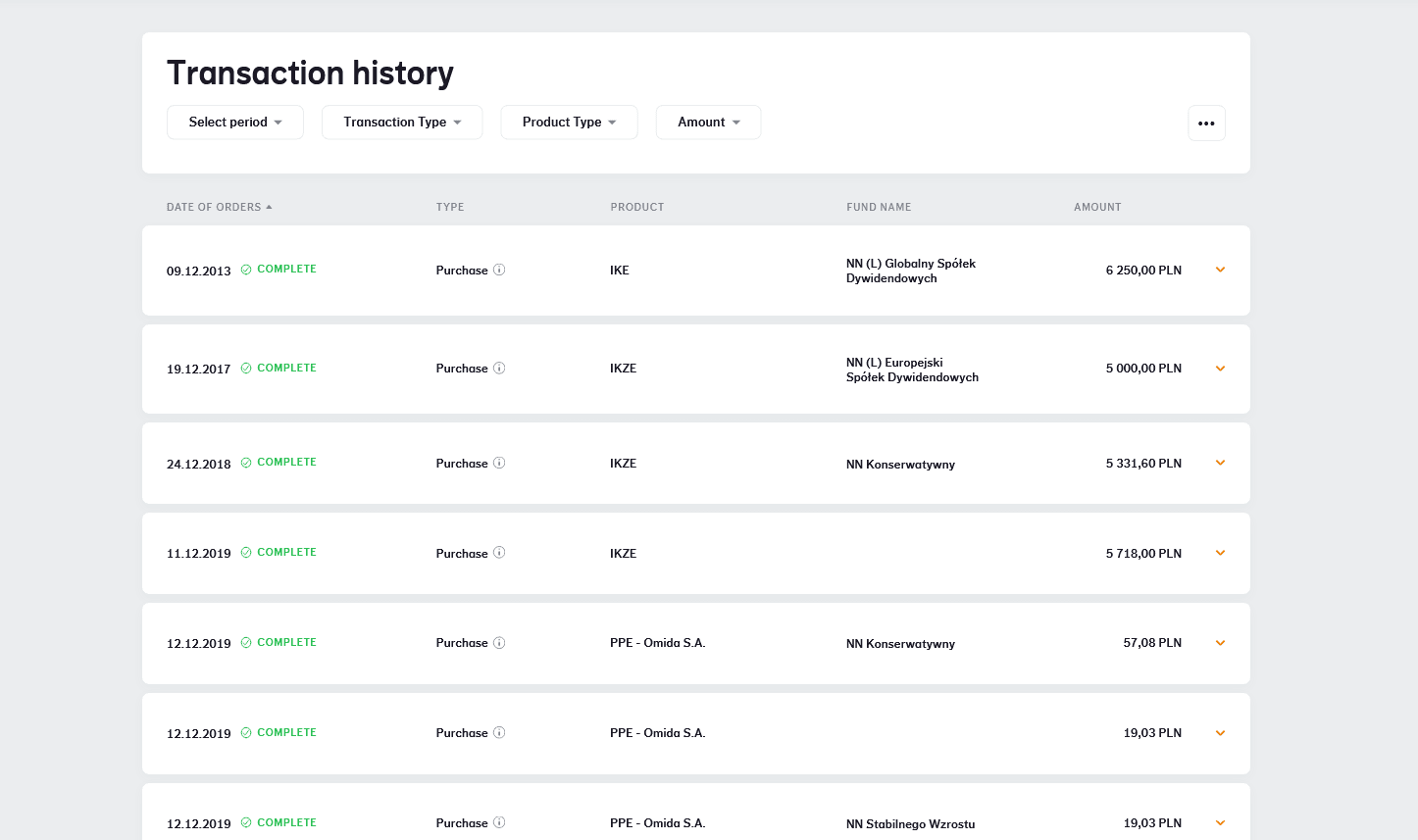The height and width of the screenshot is (840, 1418).
Task: Click the three-dot more options button
Action: (1206, 124)
